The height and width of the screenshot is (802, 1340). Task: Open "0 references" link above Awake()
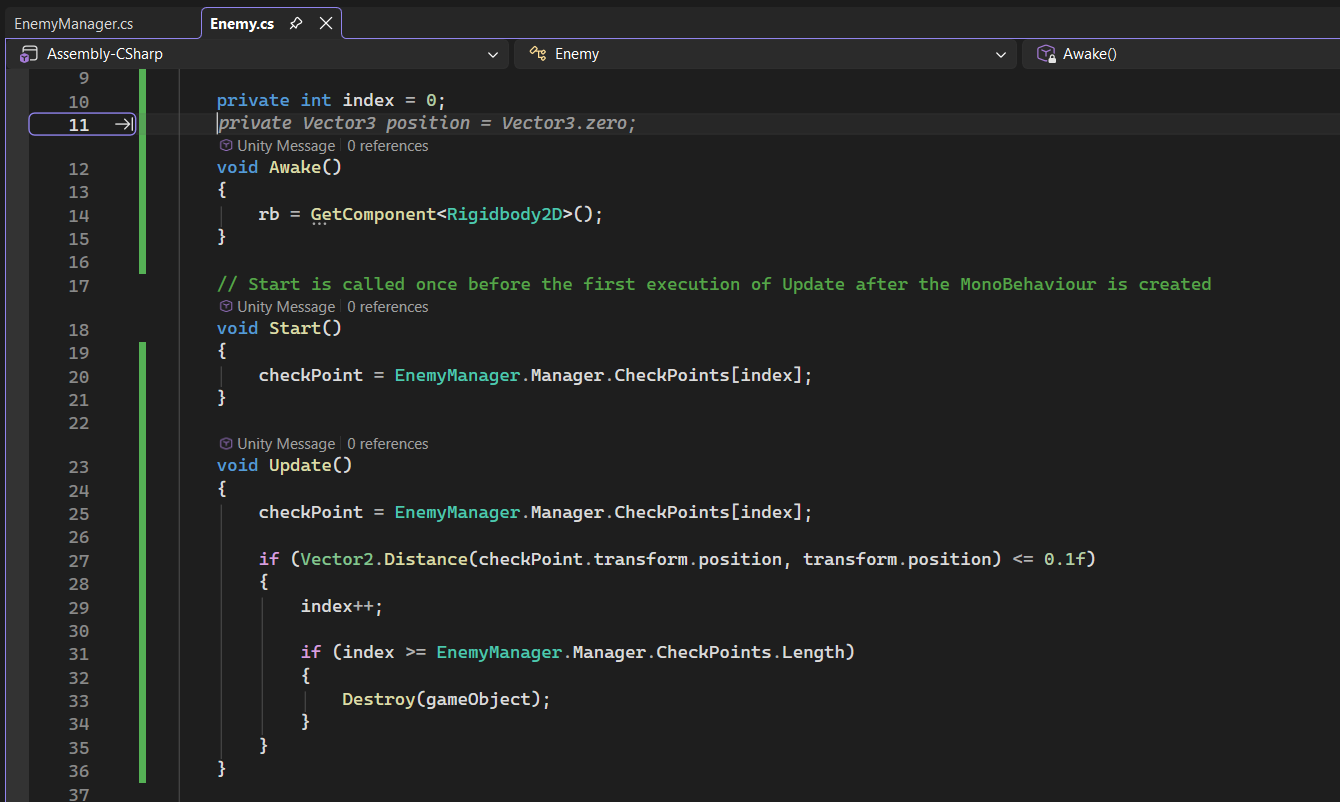point(388,146)
